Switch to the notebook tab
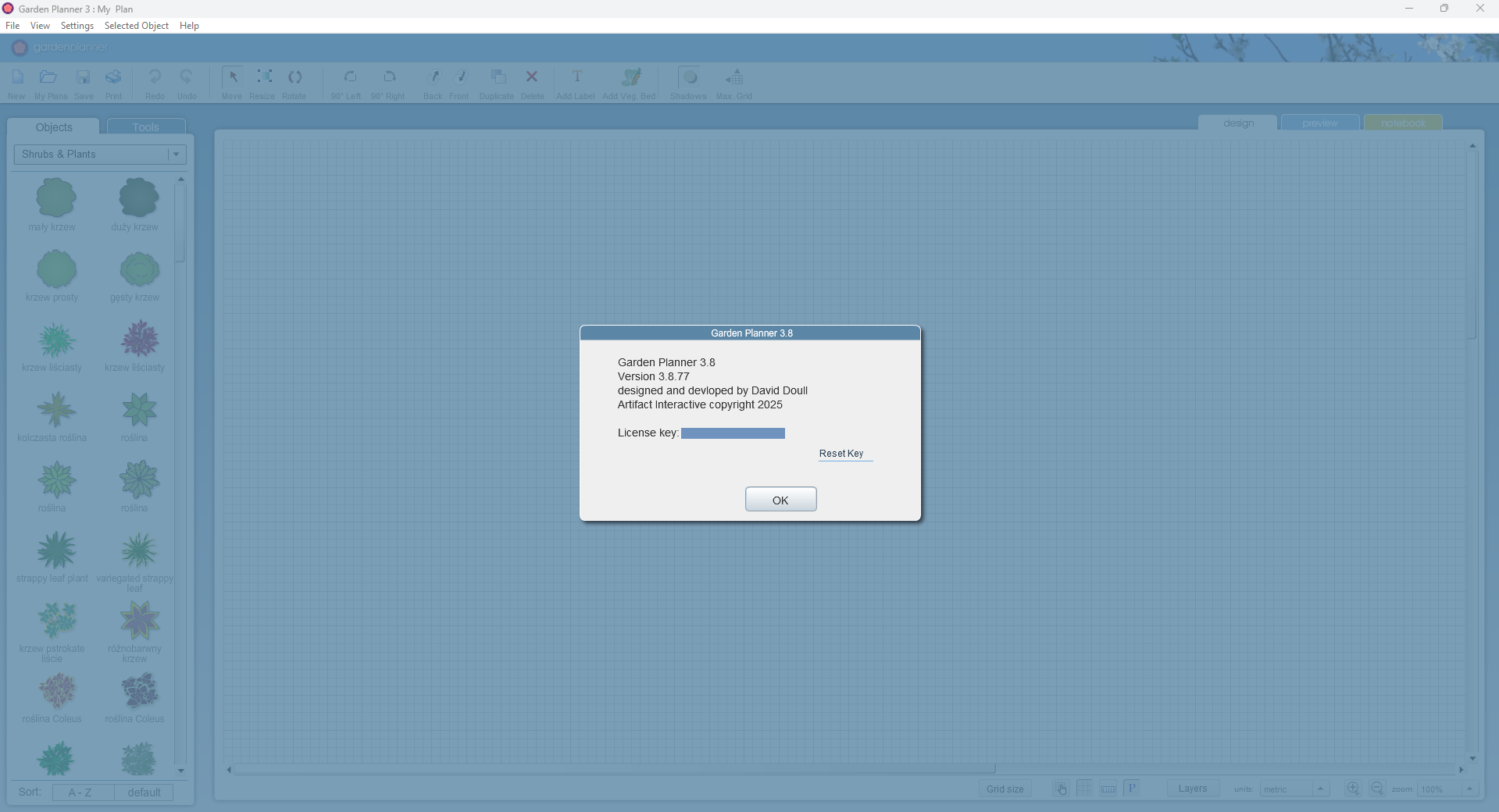This screenshot has height=812, width=1499. (1403, 123)
